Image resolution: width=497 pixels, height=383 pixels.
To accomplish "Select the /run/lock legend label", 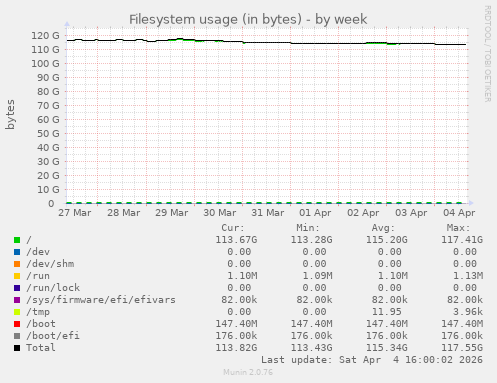I will (53, 288).
